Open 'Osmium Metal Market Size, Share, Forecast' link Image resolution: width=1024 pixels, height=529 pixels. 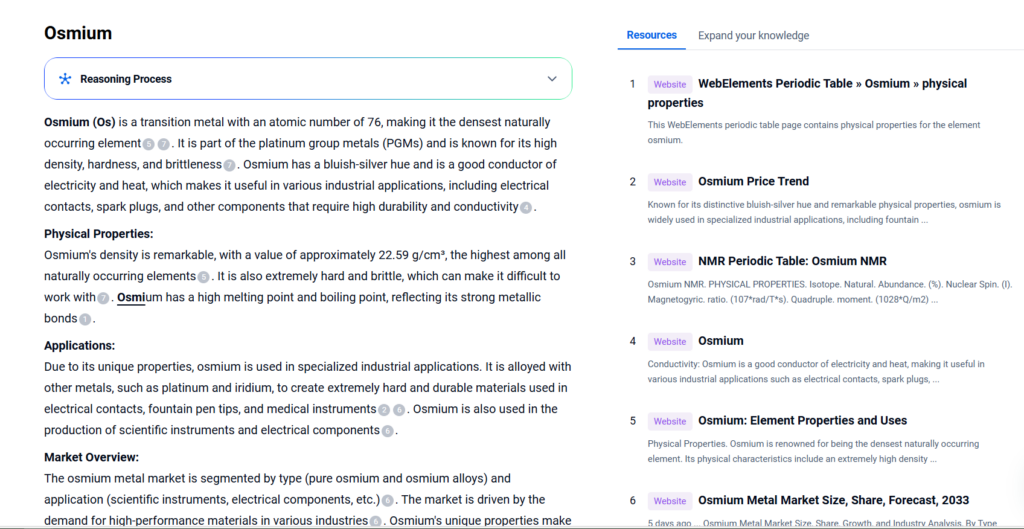[x=833, y=500]
